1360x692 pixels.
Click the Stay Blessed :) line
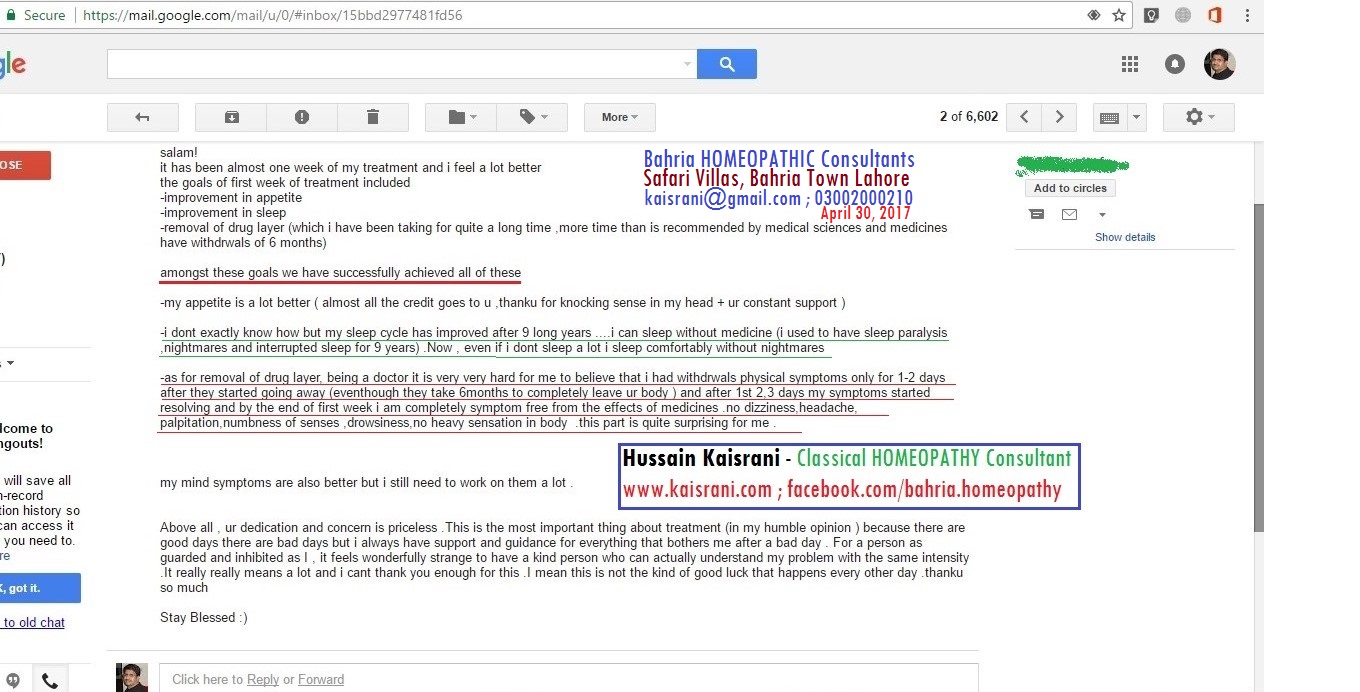[204, 617]
